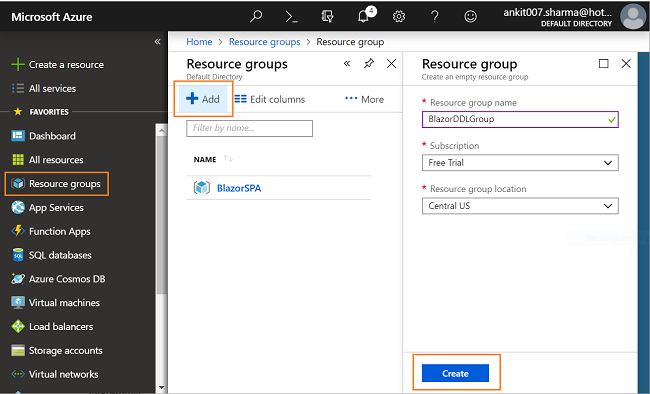Open the More options menu
This screenshot has width=650, height=394.
click(364, 99)
